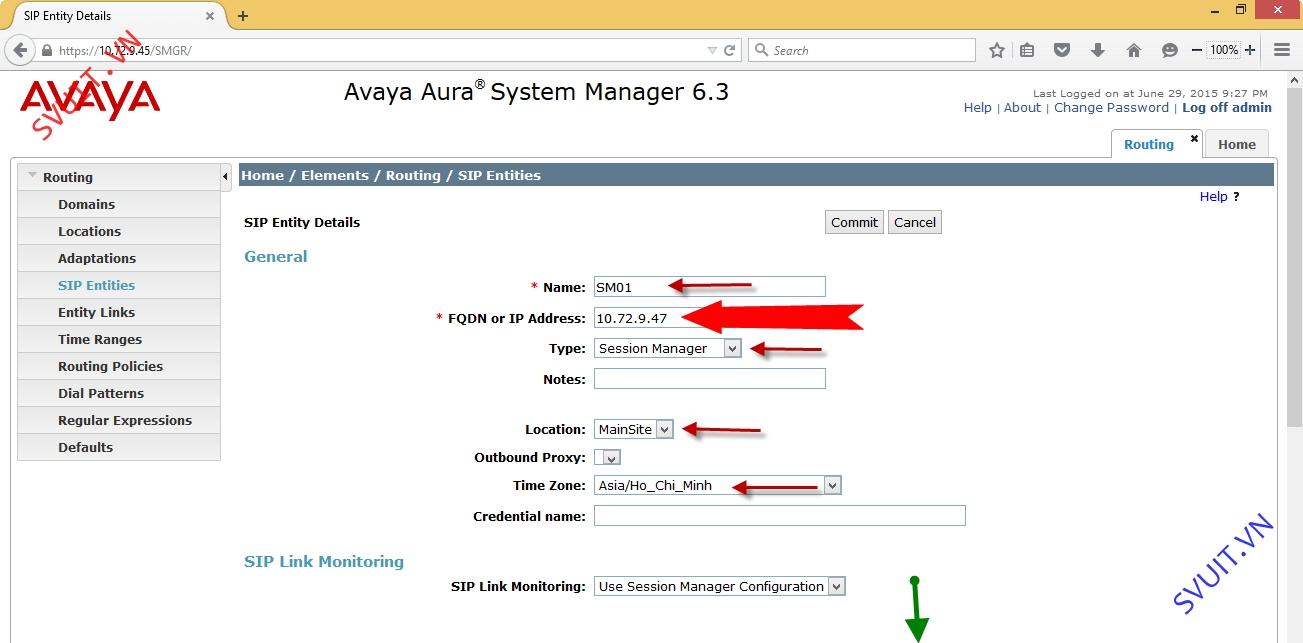Click the Credential name field
Screen dimensions: 1303x643
click(780, 516)
